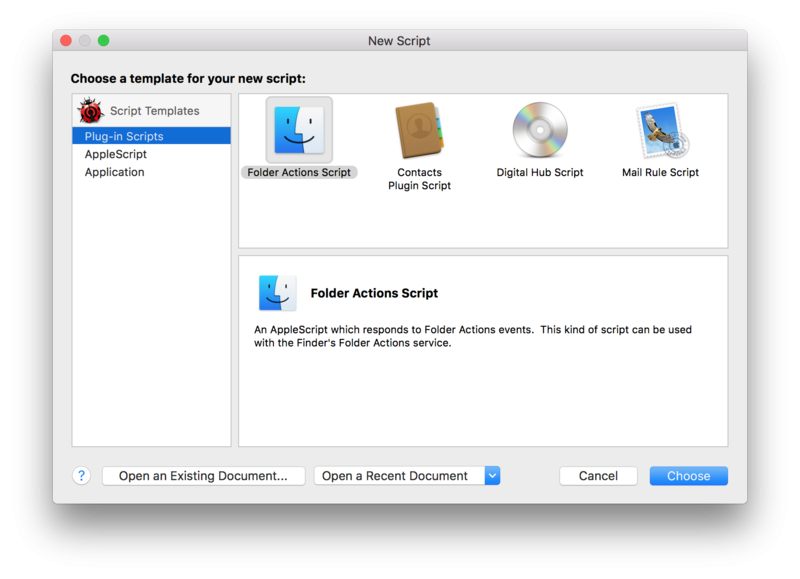
Task: Click the Folder Actions Script label
Action: (299, 172)
